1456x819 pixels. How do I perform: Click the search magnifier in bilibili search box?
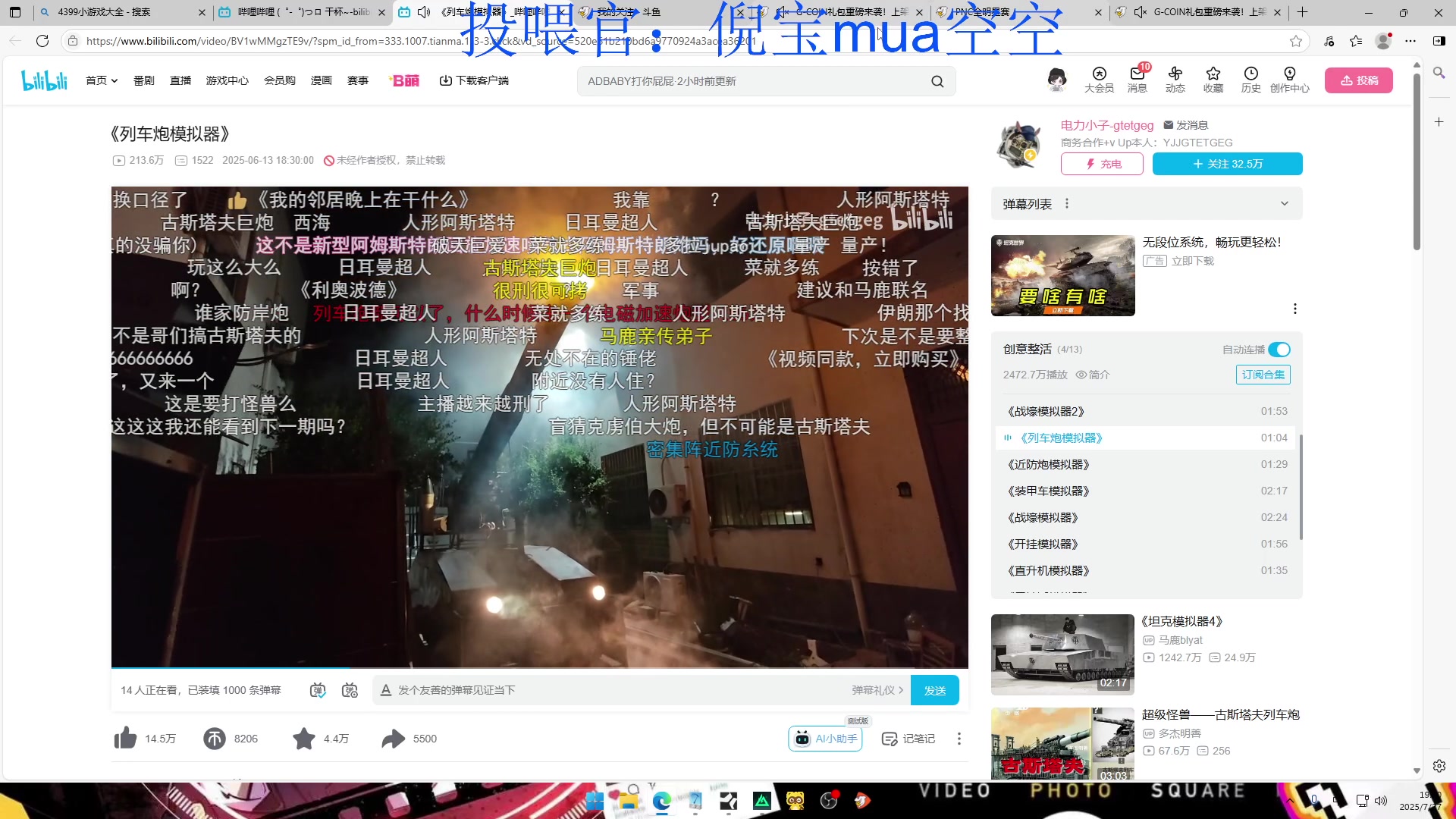(937, 81)
